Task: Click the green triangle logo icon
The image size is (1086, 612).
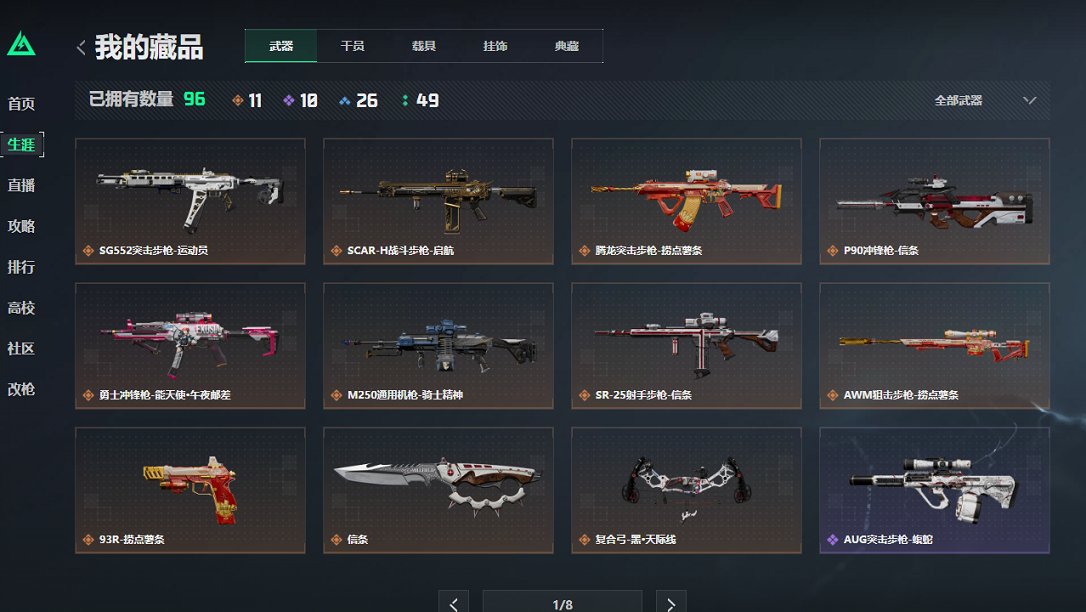Action: tap(21, 44)
